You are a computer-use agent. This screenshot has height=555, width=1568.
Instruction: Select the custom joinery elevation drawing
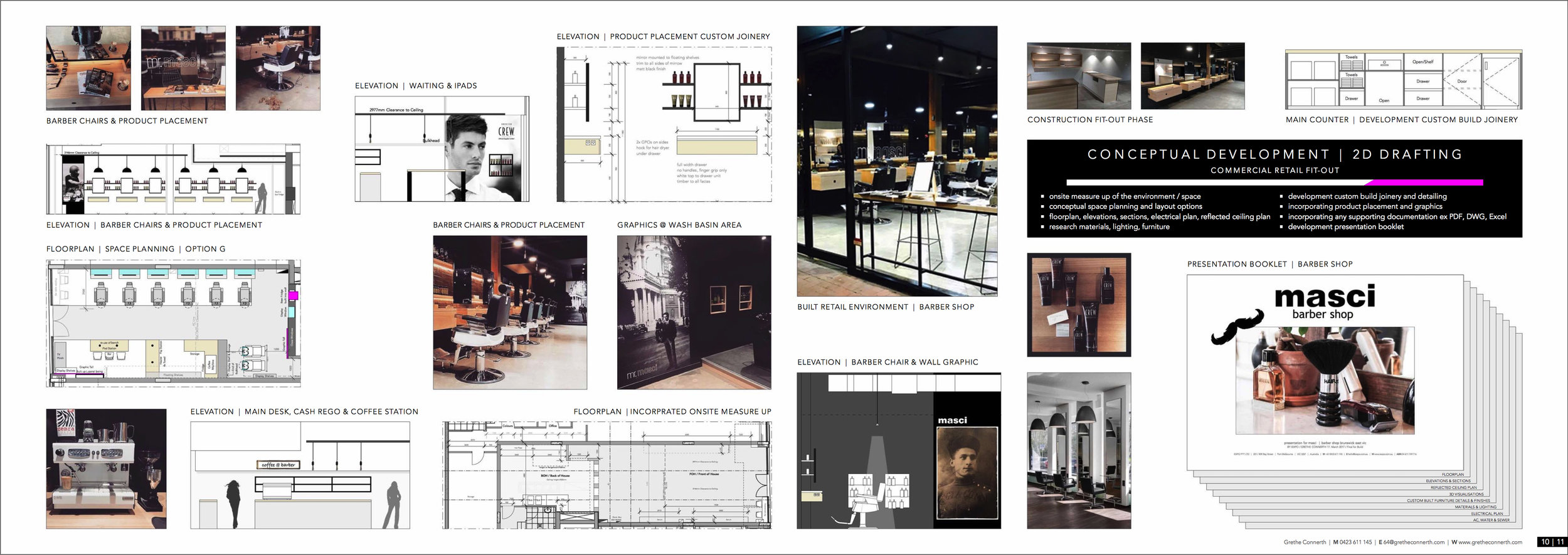coord(664,124)
